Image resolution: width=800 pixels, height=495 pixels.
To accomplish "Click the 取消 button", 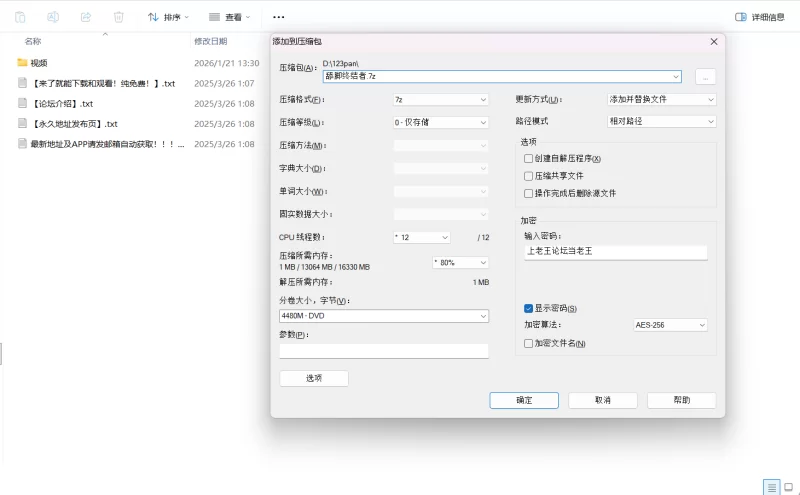I will pyautogui.click(x=603, y=400).
